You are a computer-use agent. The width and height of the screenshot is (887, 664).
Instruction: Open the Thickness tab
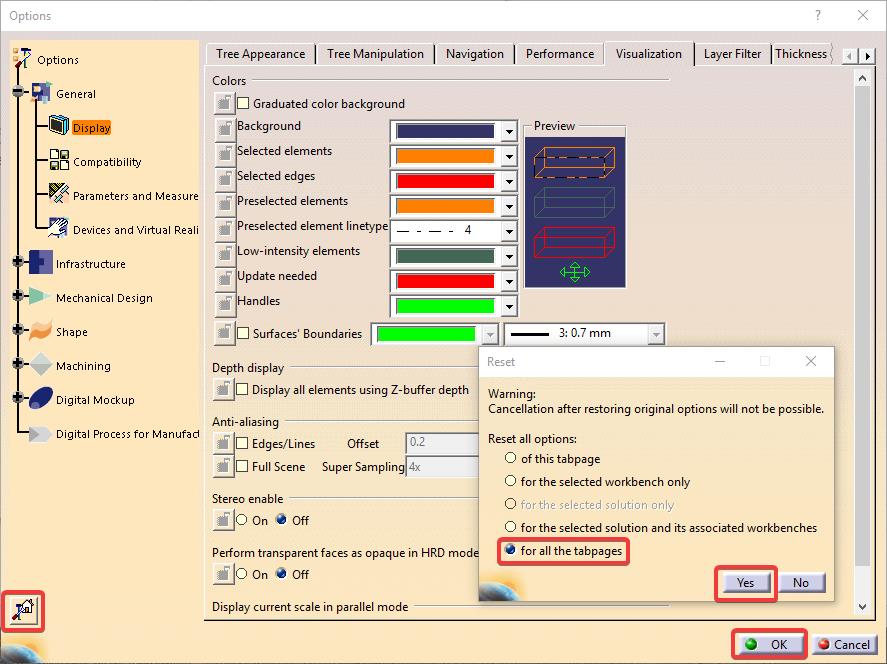pos(802,54)
